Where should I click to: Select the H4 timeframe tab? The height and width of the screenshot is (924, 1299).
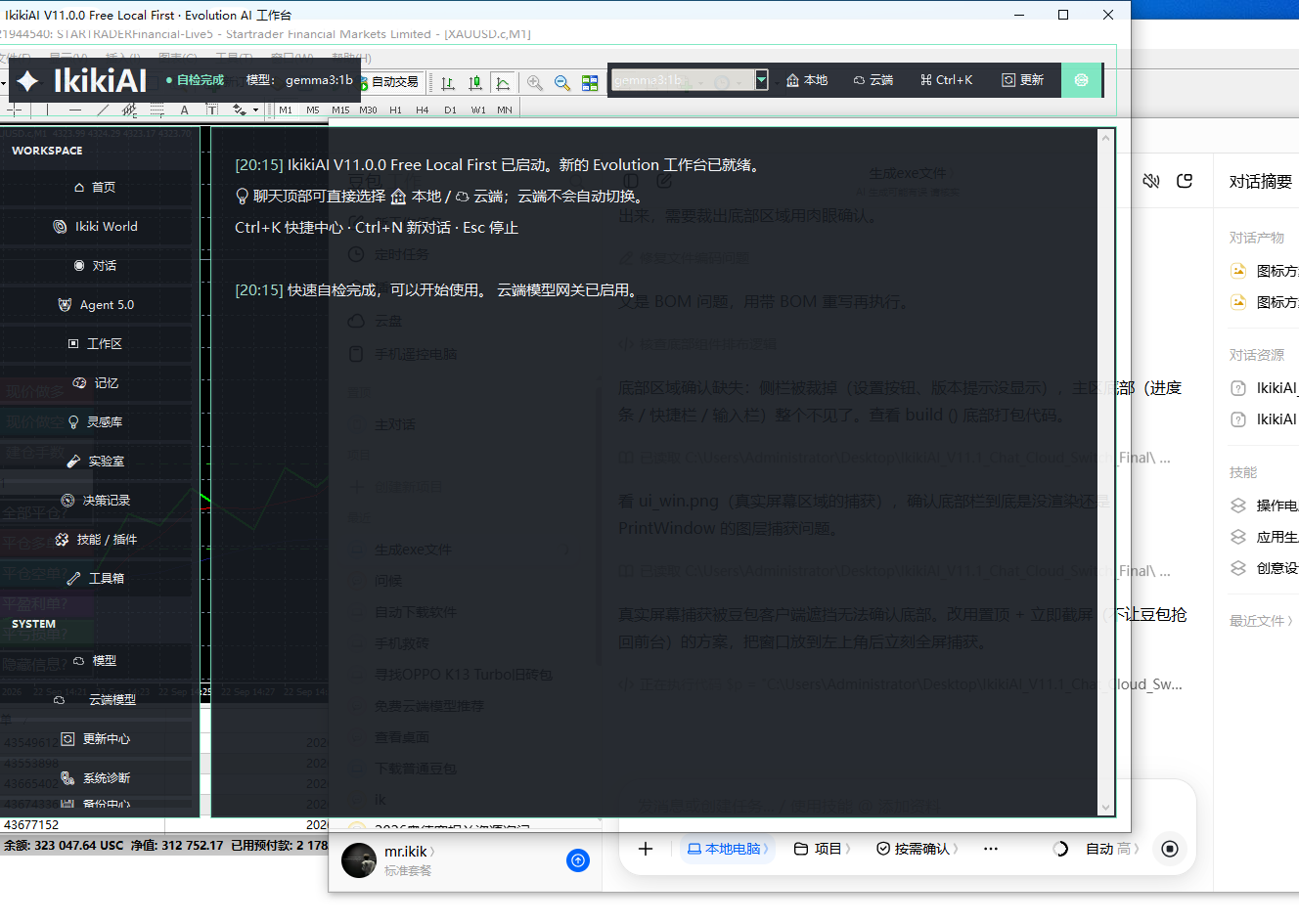[423, 110]
